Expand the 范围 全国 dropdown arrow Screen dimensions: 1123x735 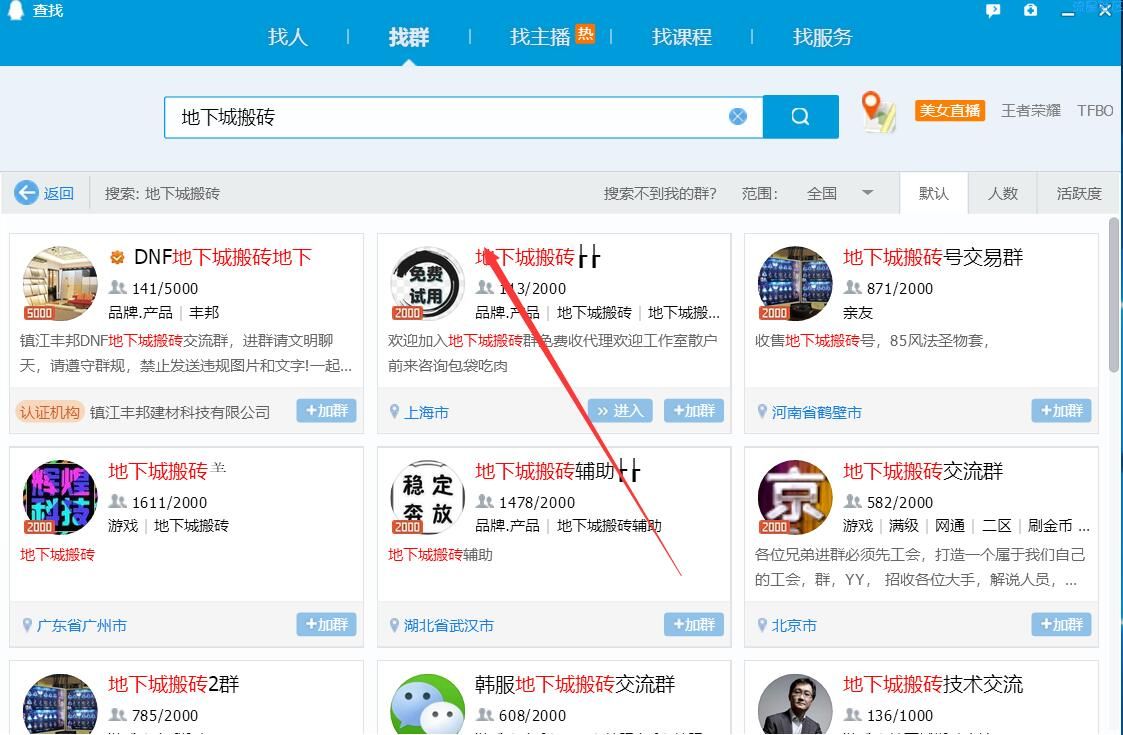[x=867, y=193]
